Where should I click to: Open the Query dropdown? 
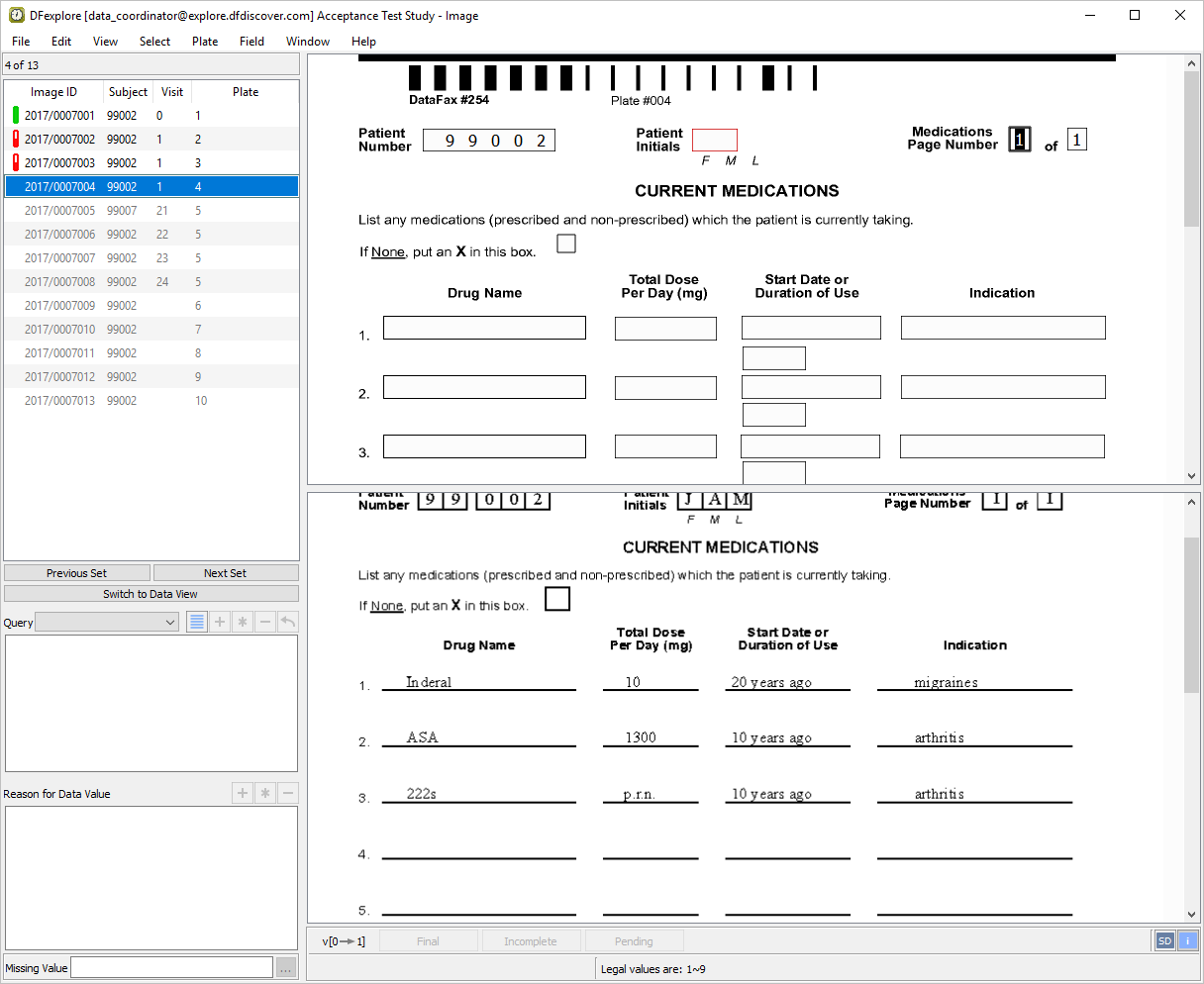point(107,623)
